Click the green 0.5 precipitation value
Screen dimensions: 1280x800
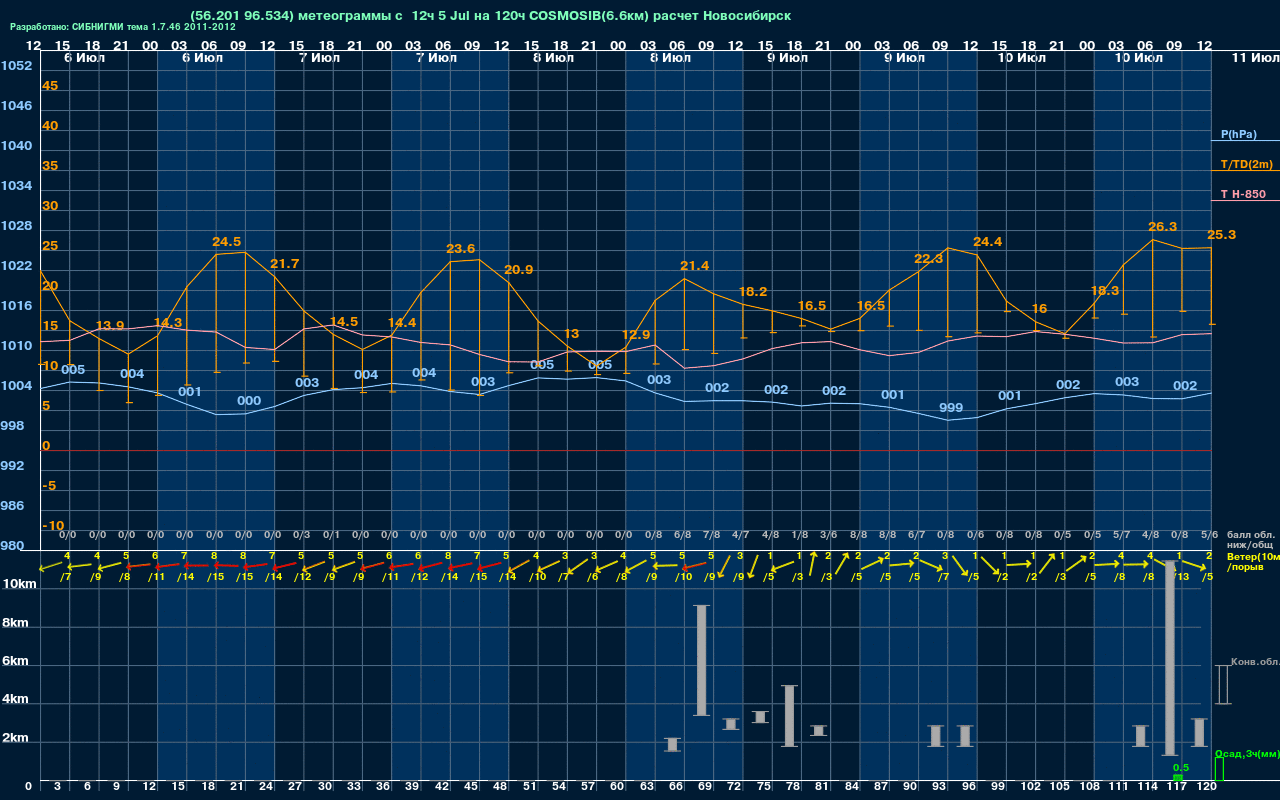1180,768
